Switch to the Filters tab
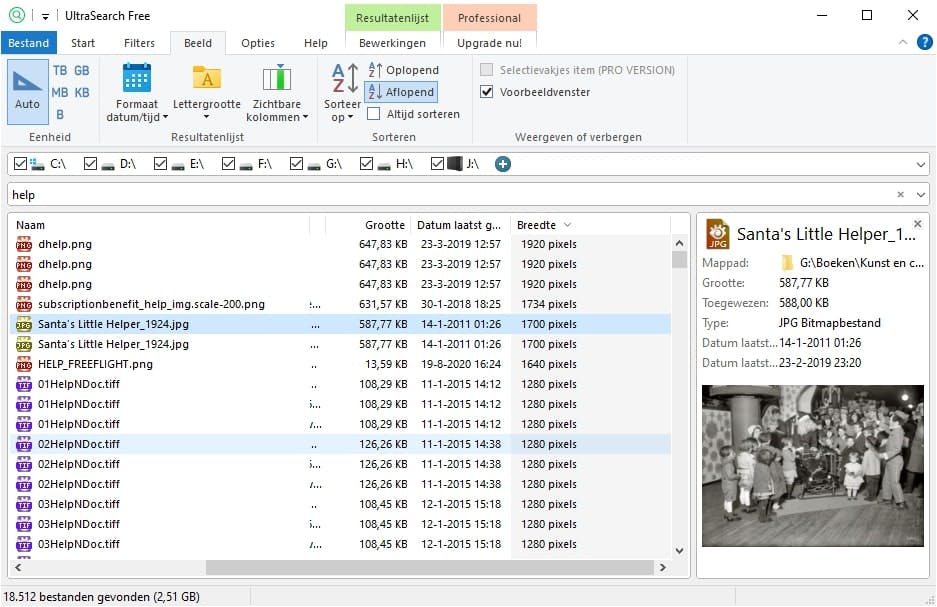Image resolution: width=937 pixels, height=607 pixels. click(x=139, y=43)
